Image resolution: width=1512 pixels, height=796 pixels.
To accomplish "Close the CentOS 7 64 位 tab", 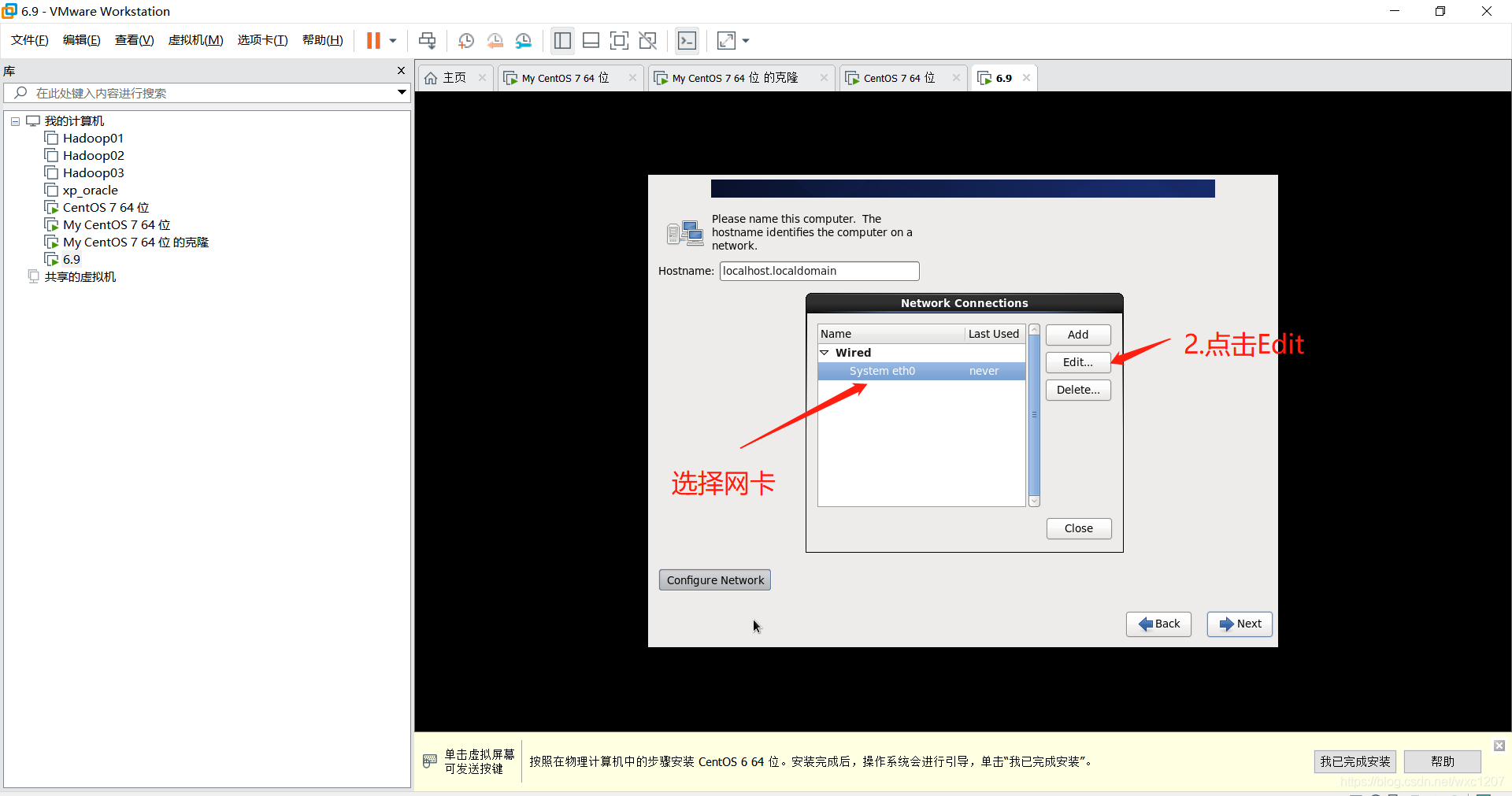I will [956, 78].
